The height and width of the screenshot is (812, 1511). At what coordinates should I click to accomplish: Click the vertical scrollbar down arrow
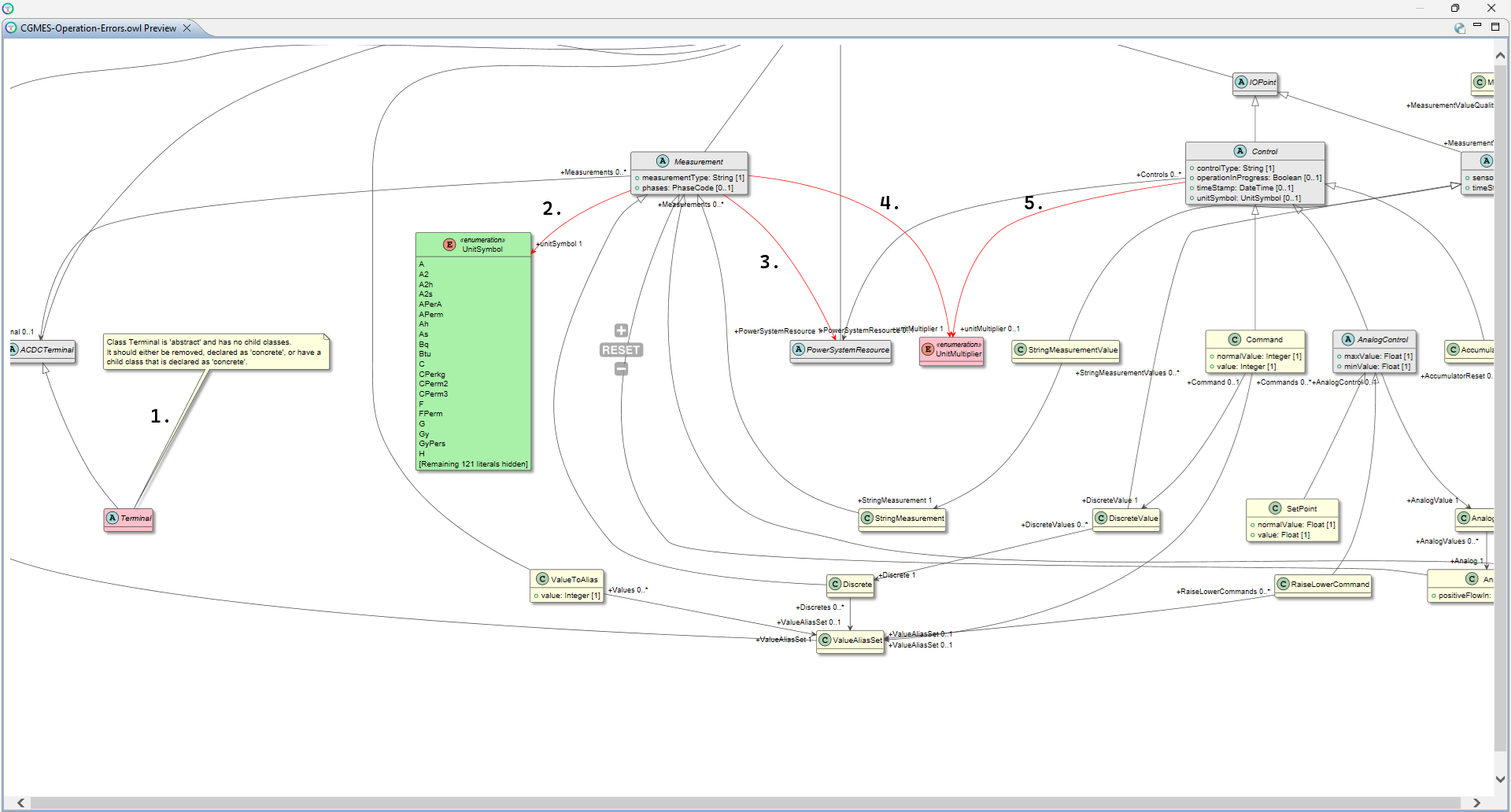pos(1500,779)
